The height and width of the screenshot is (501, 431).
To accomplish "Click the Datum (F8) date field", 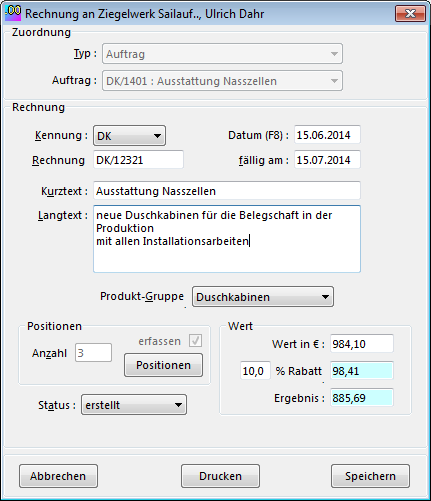I will click(x=327, y=135).
